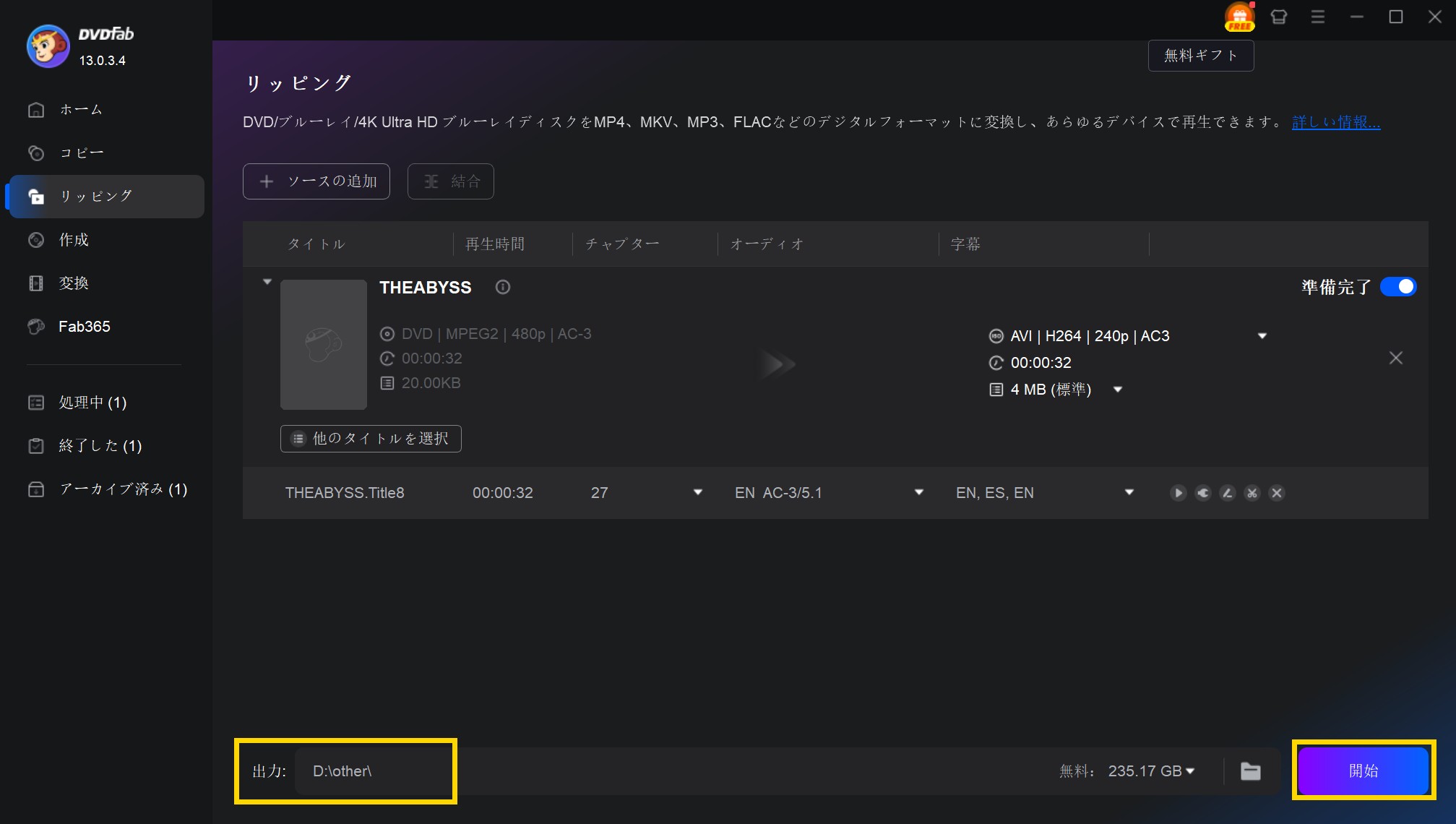Click 他のタイトルを選択 button
Viewport: 1456px width, 824px height.
click(371, 439)
